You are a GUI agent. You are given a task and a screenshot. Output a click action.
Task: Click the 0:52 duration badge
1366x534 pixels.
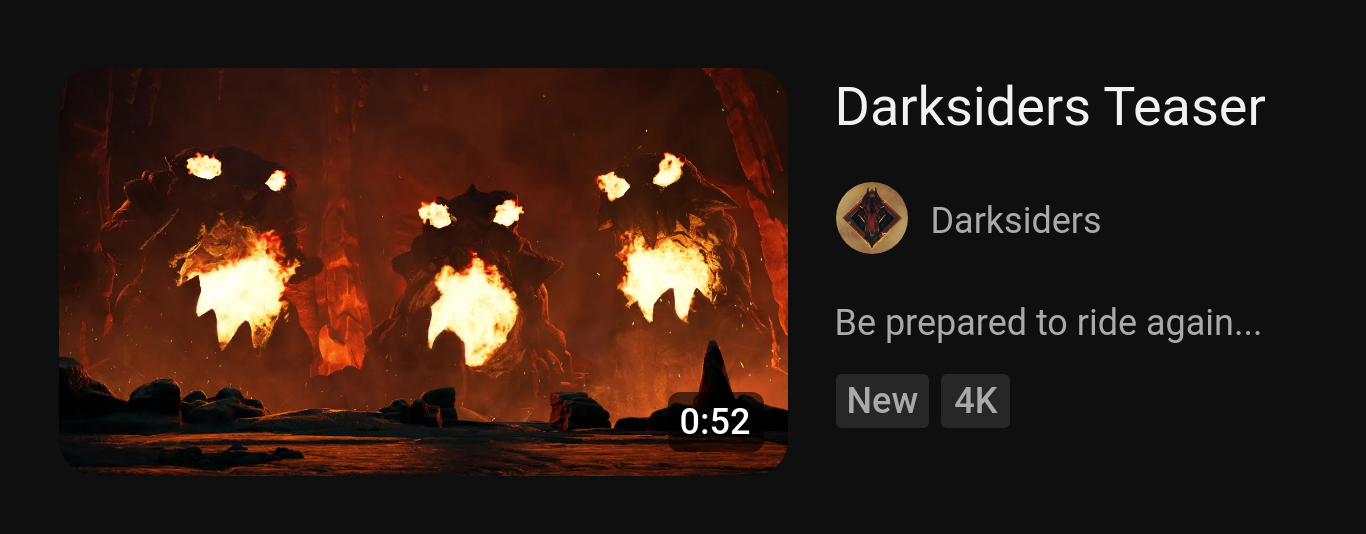click(x=715, y=421)
